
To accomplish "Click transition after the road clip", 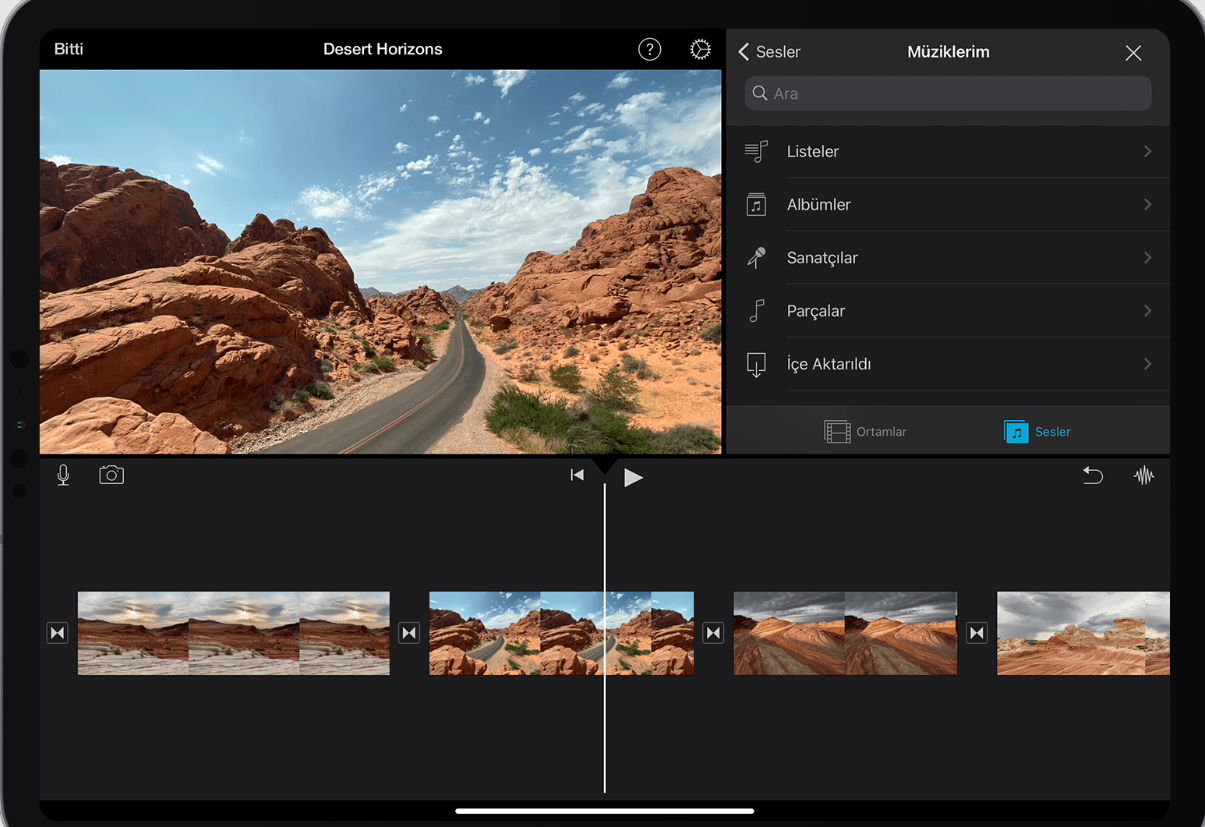I will coord(713,633).
